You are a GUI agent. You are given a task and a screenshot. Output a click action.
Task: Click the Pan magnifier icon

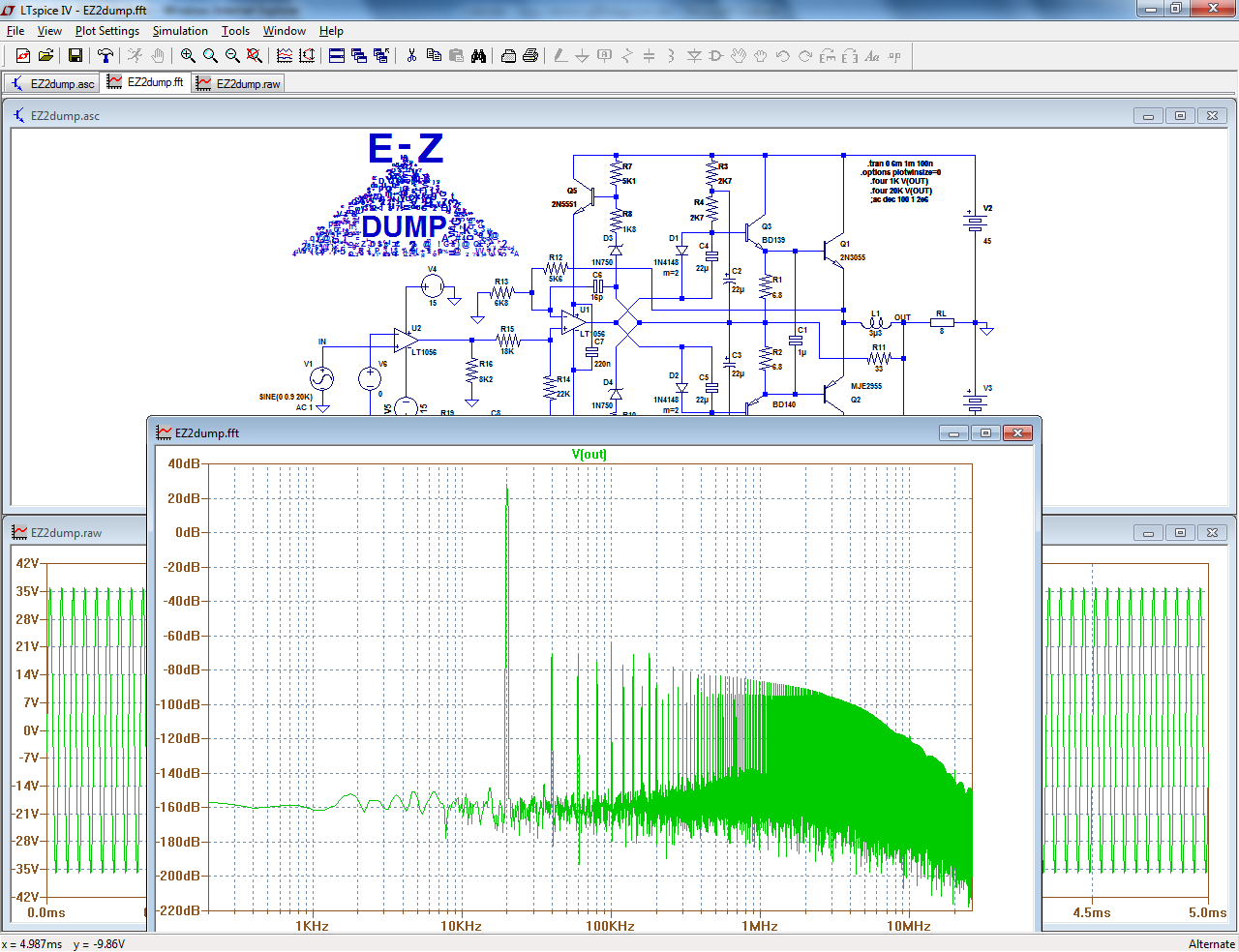click(210, 56)
